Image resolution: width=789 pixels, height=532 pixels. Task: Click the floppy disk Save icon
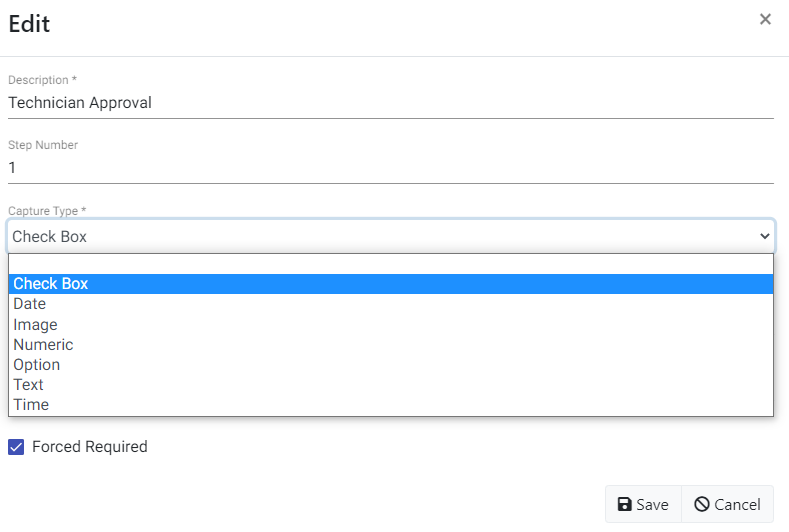pyautogui.click(x=624, y=505)
